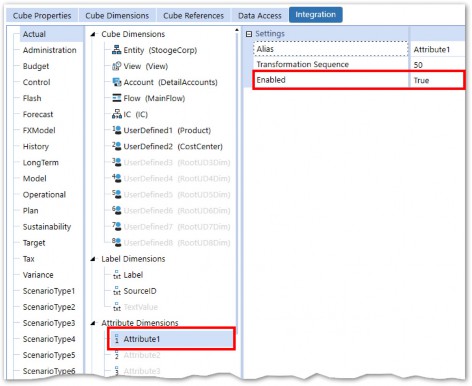Click the Attribute1 icon
Screen dimensions: 472x386
tap(117, 339)
